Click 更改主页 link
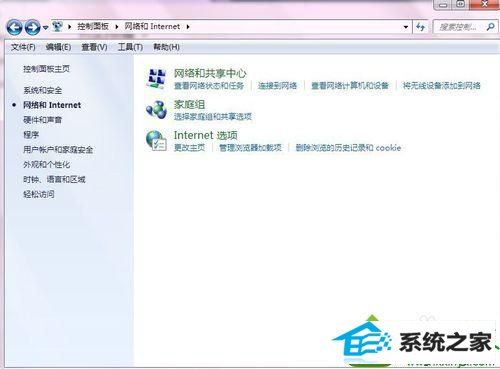This screenshot has height=369, width=500. pyautogui.click(x=189, y=148)
